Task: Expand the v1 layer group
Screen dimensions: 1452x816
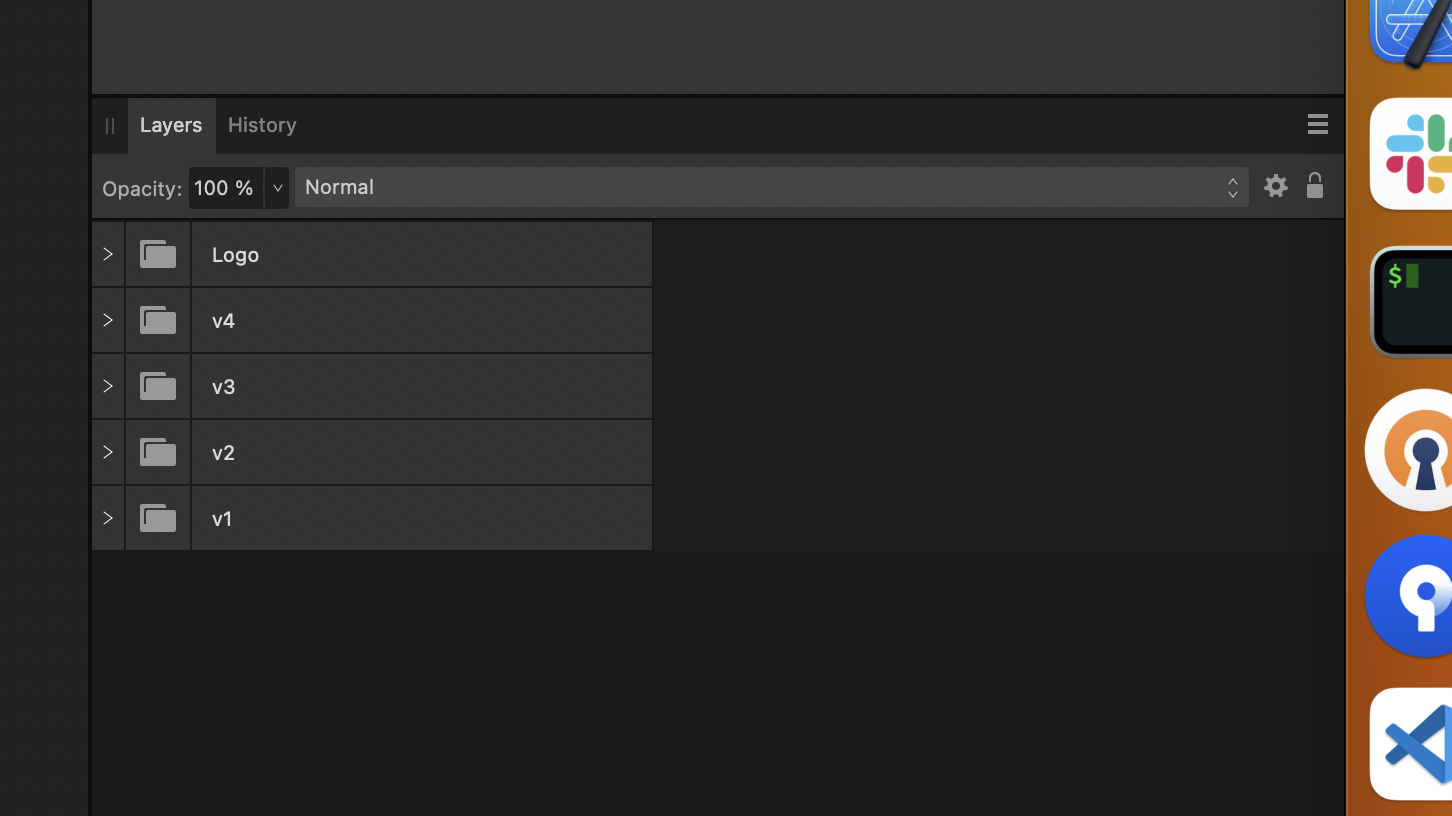Action: tap(108, 518)
